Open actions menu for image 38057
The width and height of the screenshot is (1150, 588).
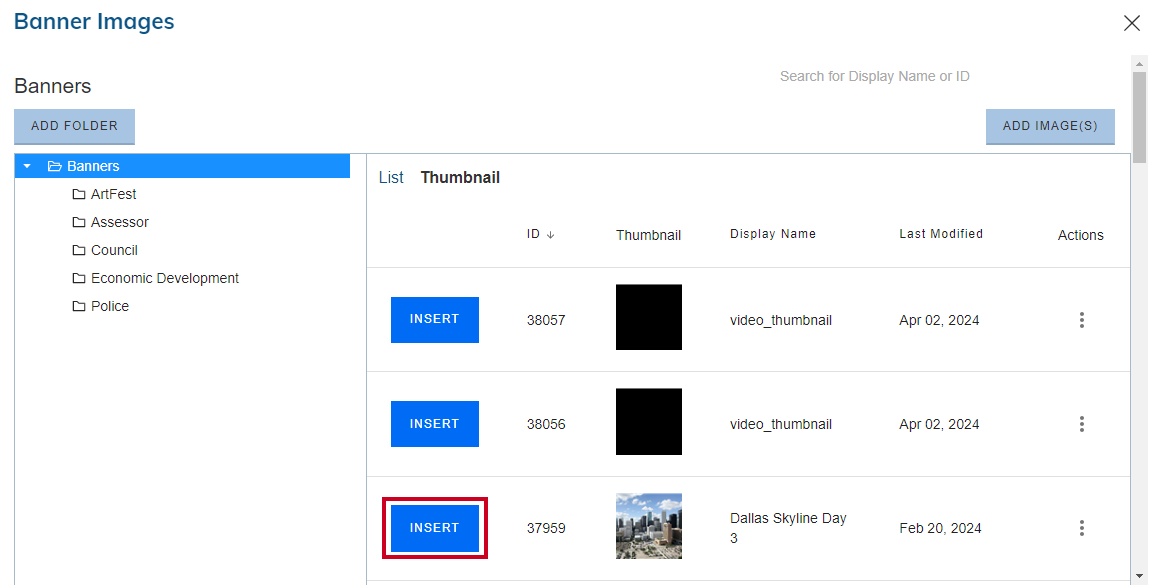[x=1082, y=320]
